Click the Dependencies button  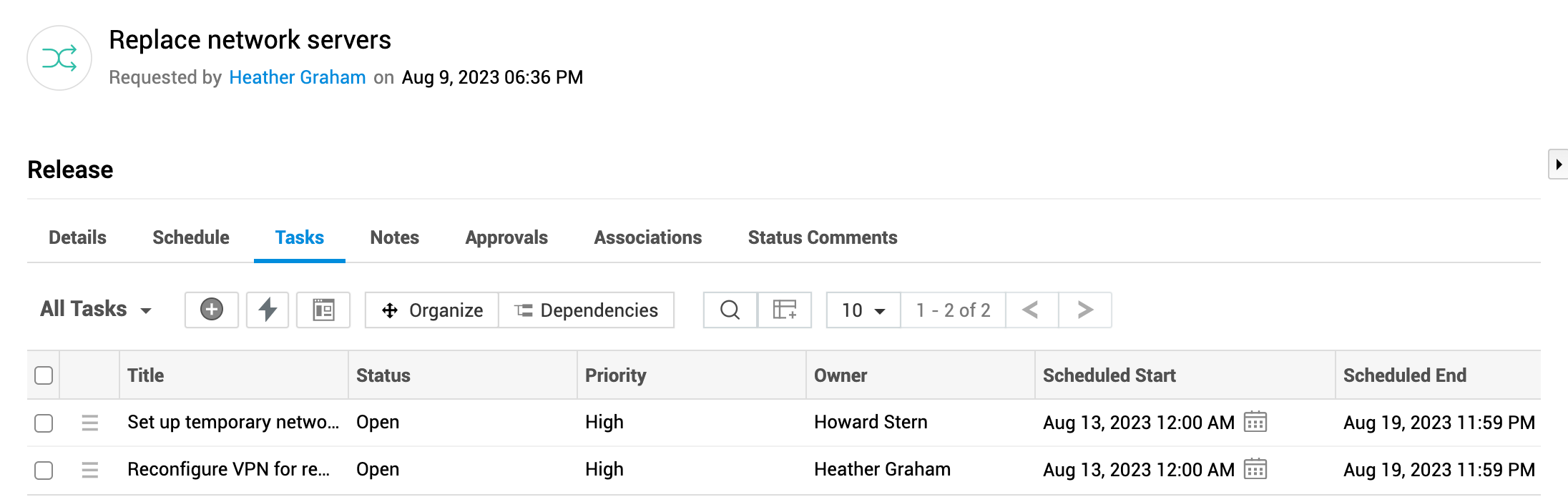pos(587,310)
